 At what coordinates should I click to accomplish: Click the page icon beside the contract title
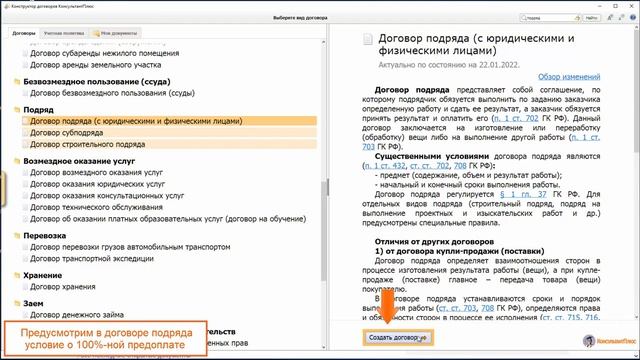(x=368, y=40)
